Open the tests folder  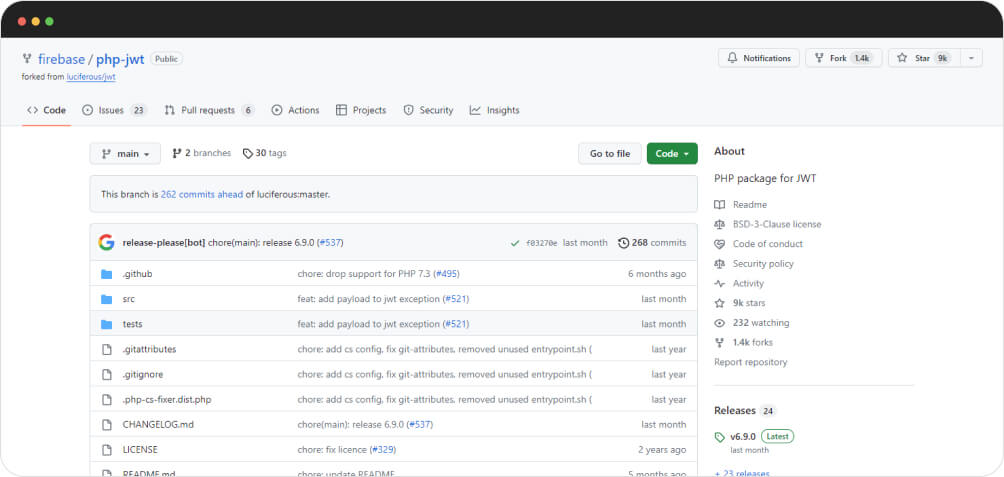[133, 324]
